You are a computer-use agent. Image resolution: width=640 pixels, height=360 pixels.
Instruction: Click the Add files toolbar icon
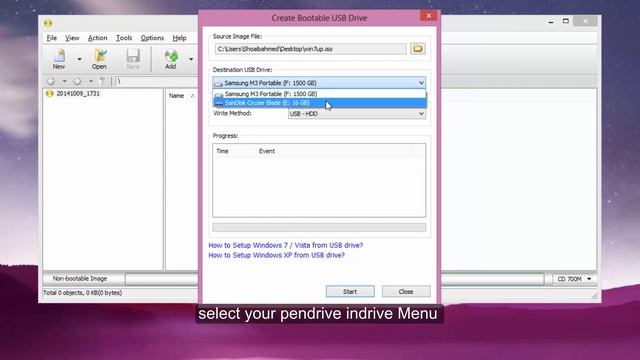click(x=171, y=59)
